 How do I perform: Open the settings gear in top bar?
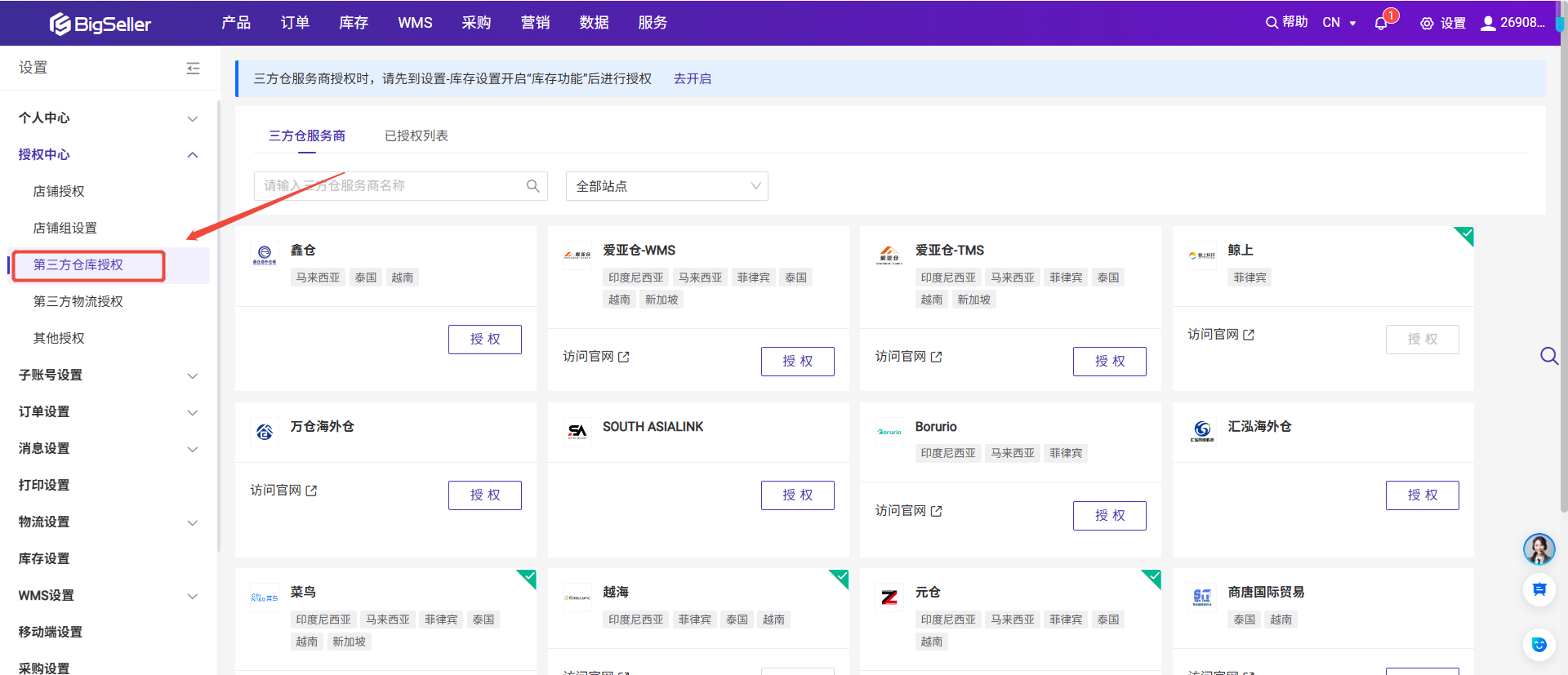coord(1442,23)
